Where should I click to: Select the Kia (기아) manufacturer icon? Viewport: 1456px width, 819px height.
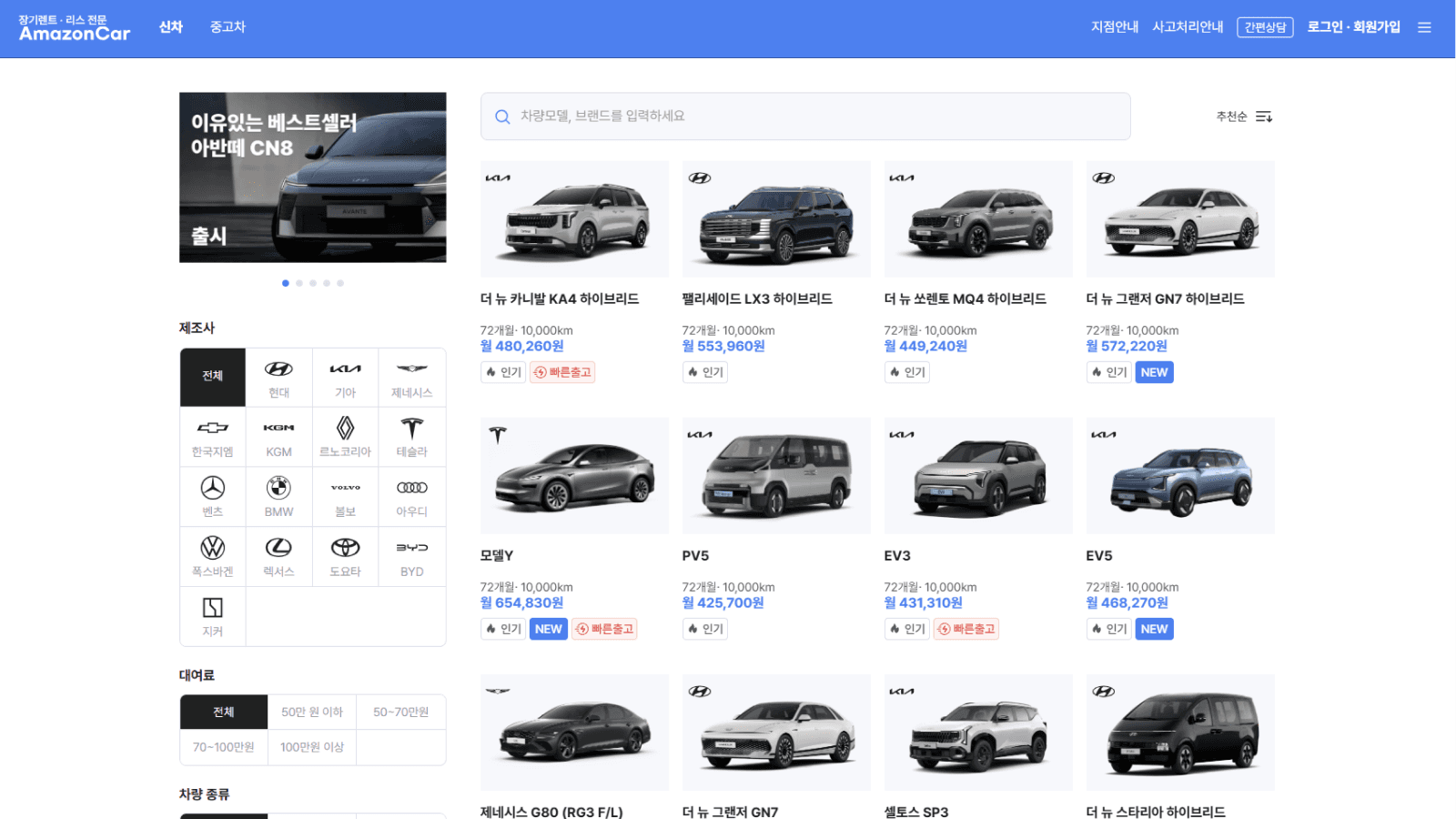tap(345, 378)
